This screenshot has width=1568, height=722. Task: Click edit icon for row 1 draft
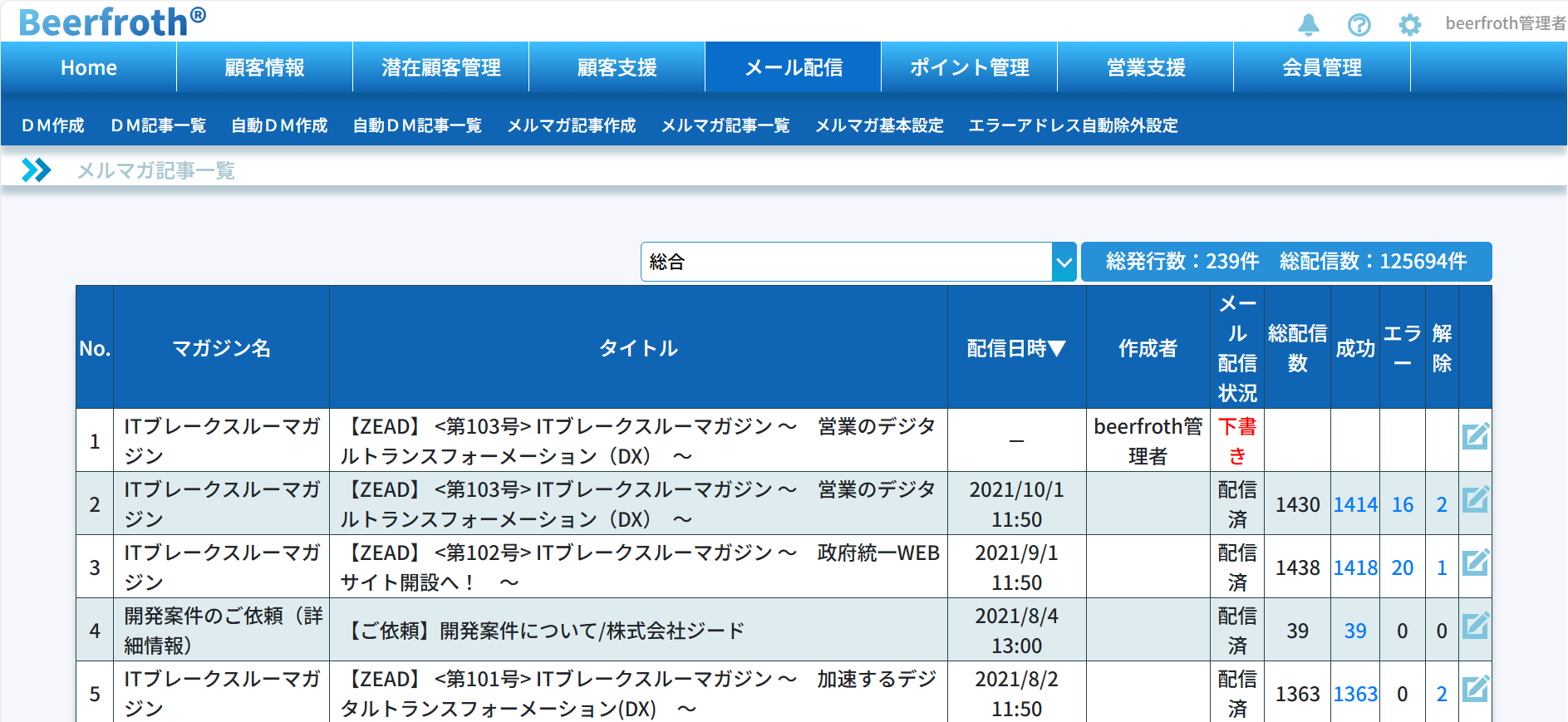click(1475, 436)
